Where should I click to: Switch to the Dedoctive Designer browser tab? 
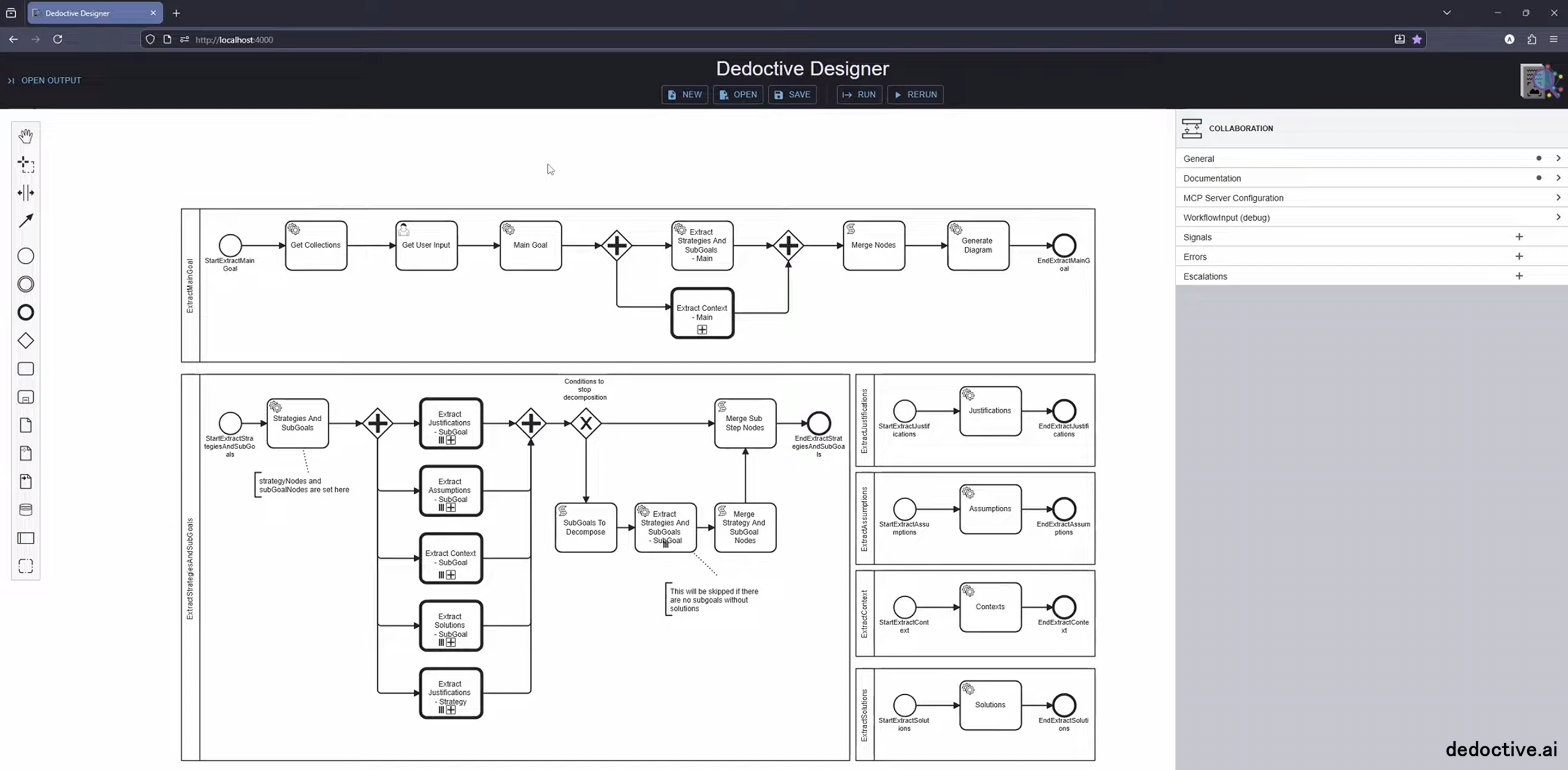[x=95, y=13]
